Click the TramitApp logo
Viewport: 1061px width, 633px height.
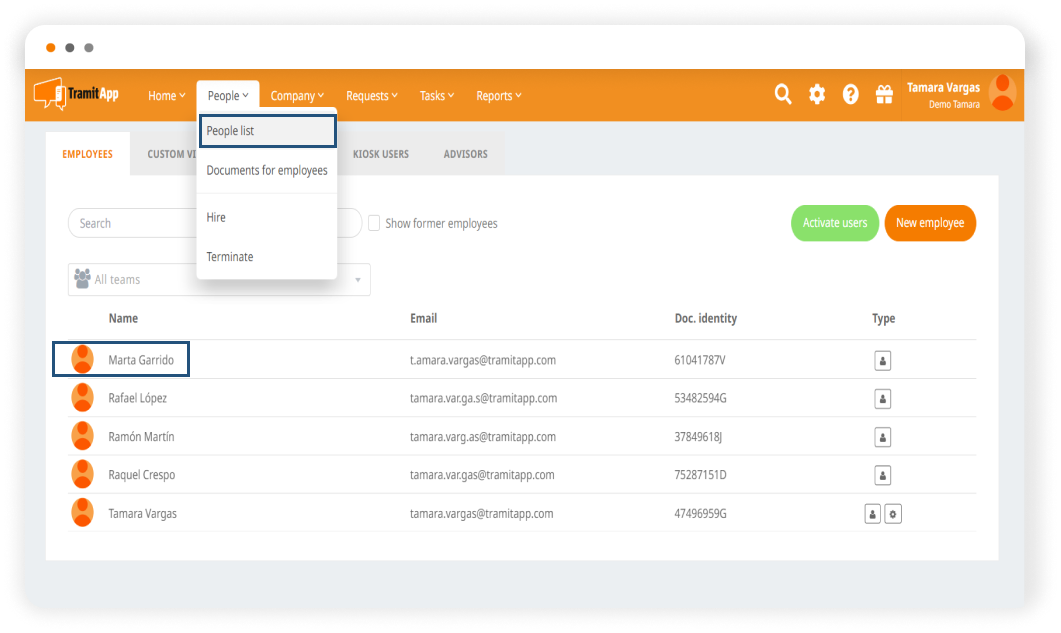pos(77,94)
